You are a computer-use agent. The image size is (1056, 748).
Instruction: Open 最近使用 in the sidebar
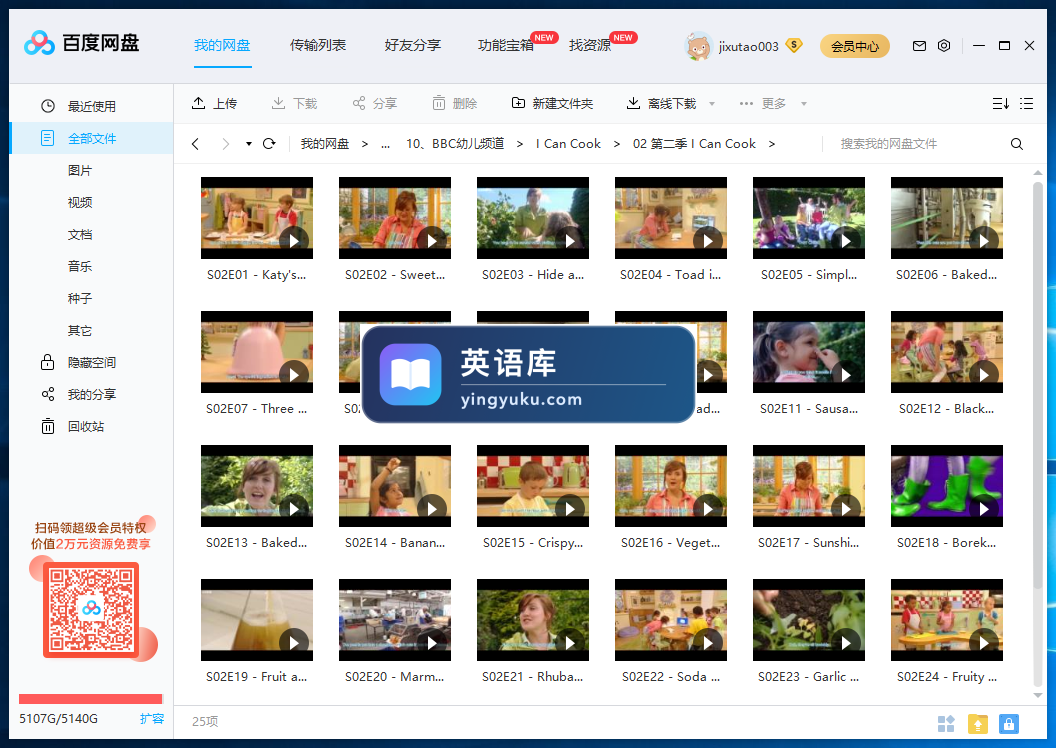pos(91,106)
